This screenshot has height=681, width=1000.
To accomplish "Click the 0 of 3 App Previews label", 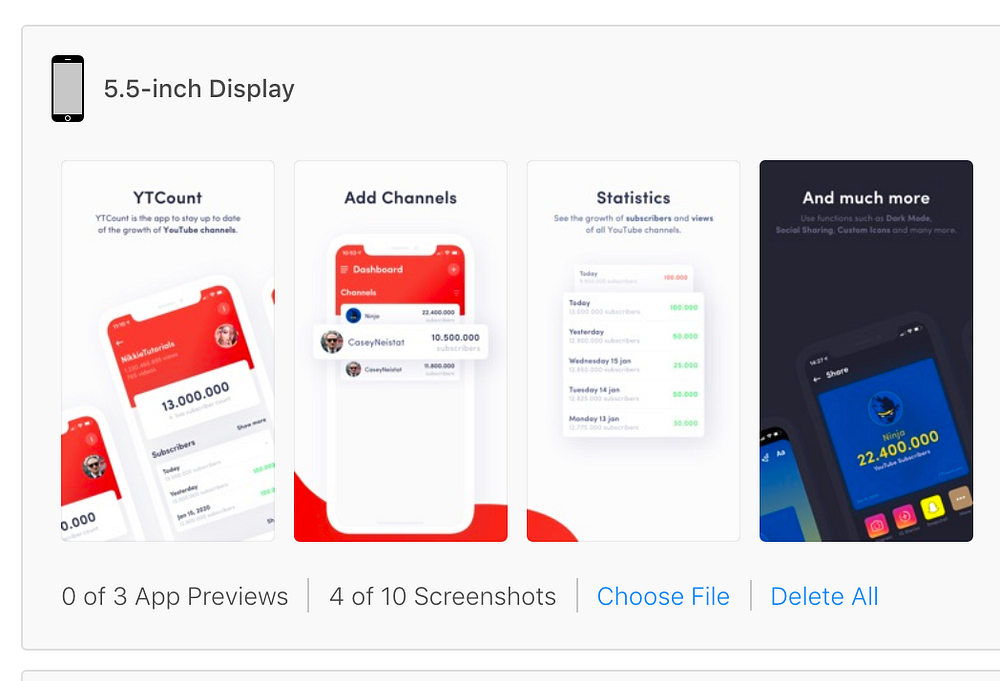I will [x=175, y=596].
